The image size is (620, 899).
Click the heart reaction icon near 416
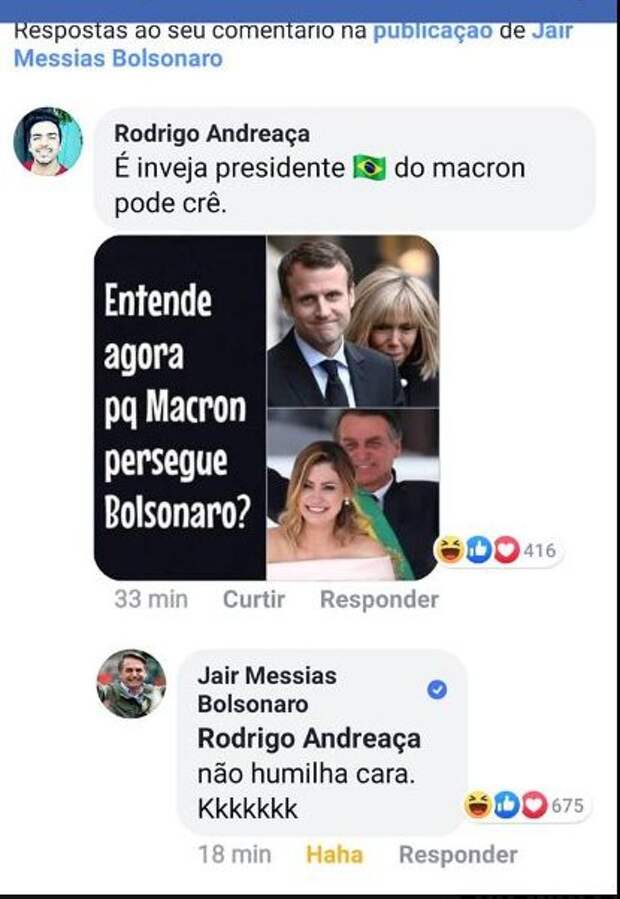(x=506, y=550)
